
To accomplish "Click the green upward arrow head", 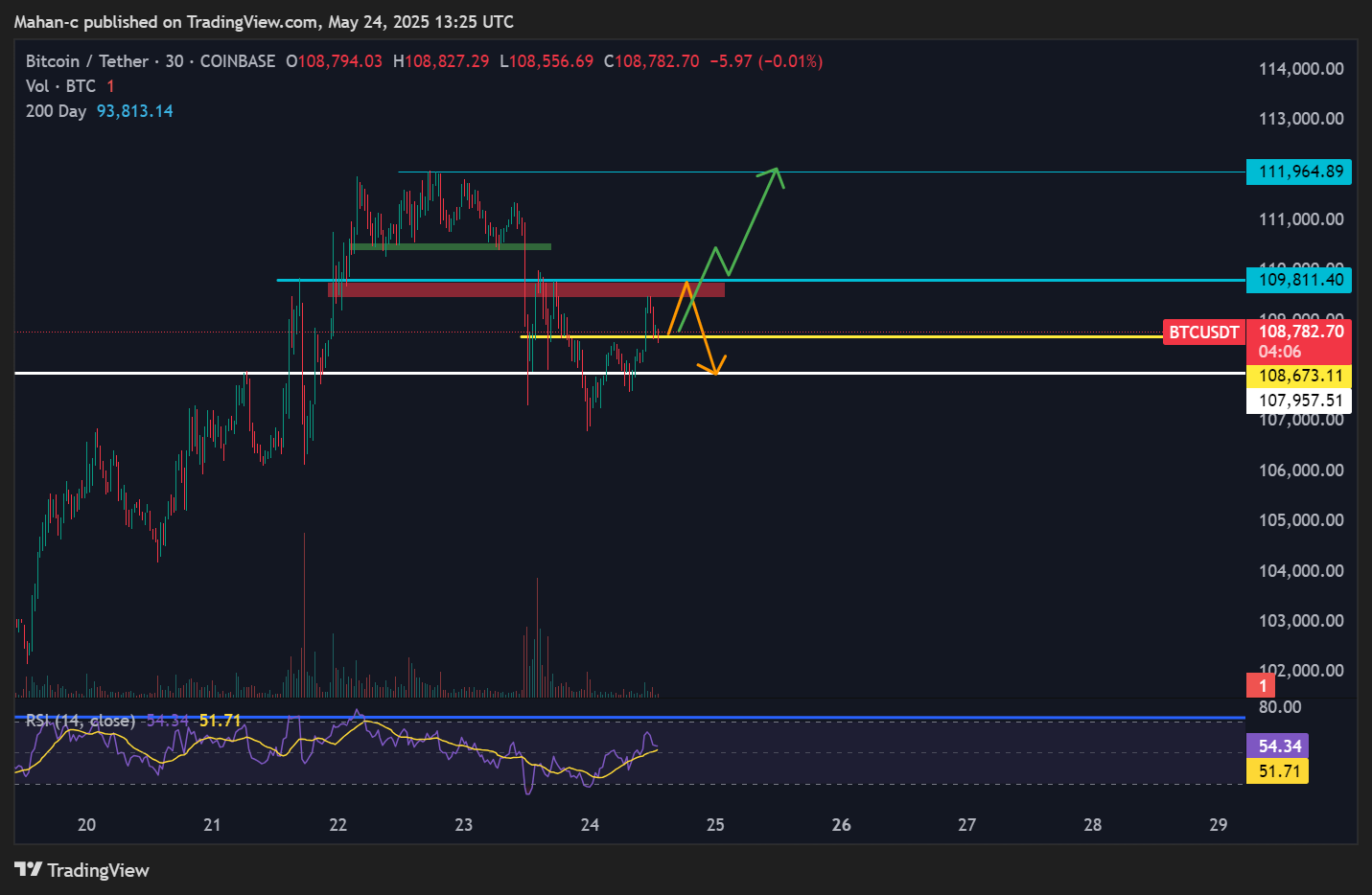I will click(x=775, y=172).
